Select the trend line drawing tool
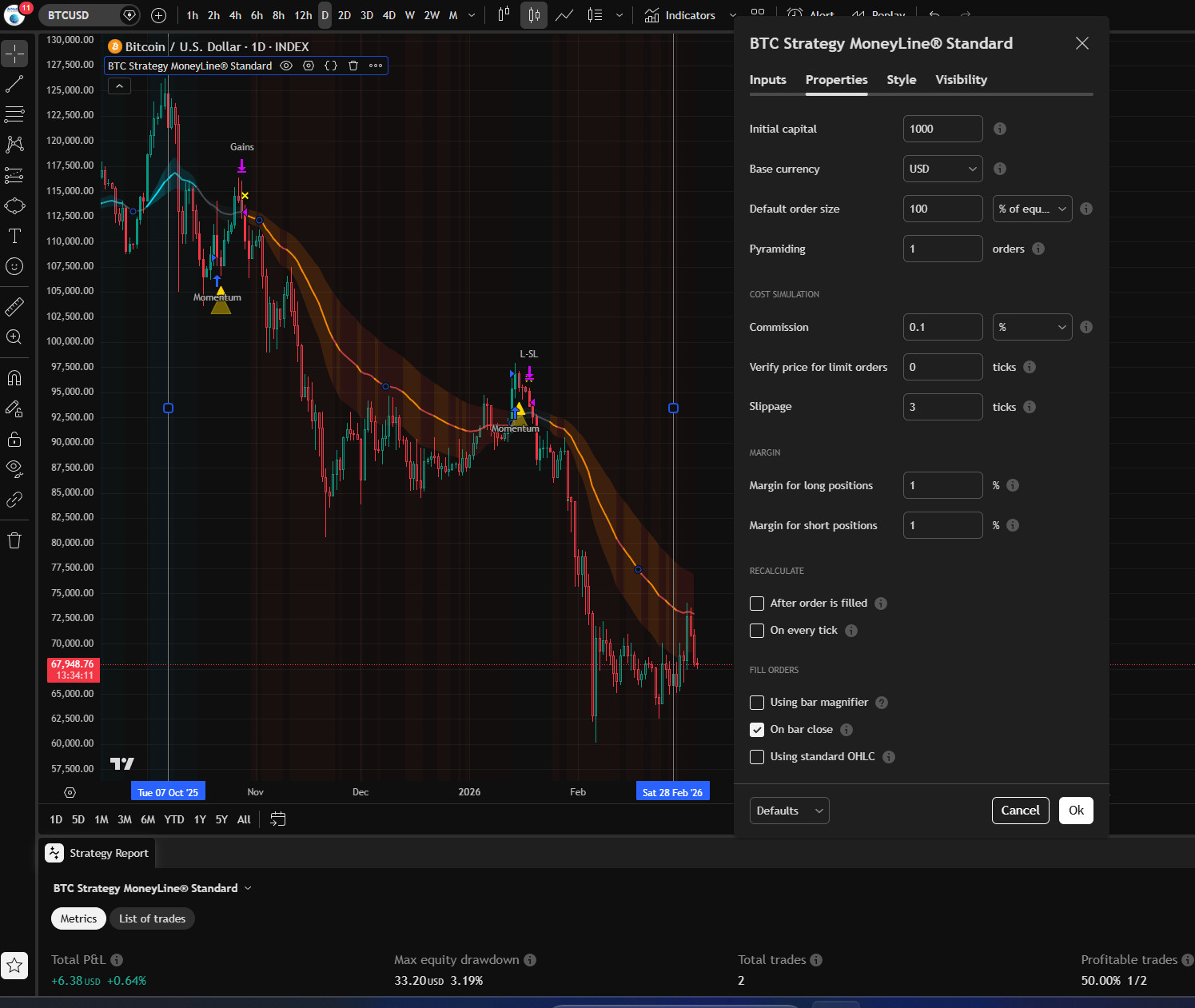The width and height of the screenshot is (1195, 1008). coord(14,84)
